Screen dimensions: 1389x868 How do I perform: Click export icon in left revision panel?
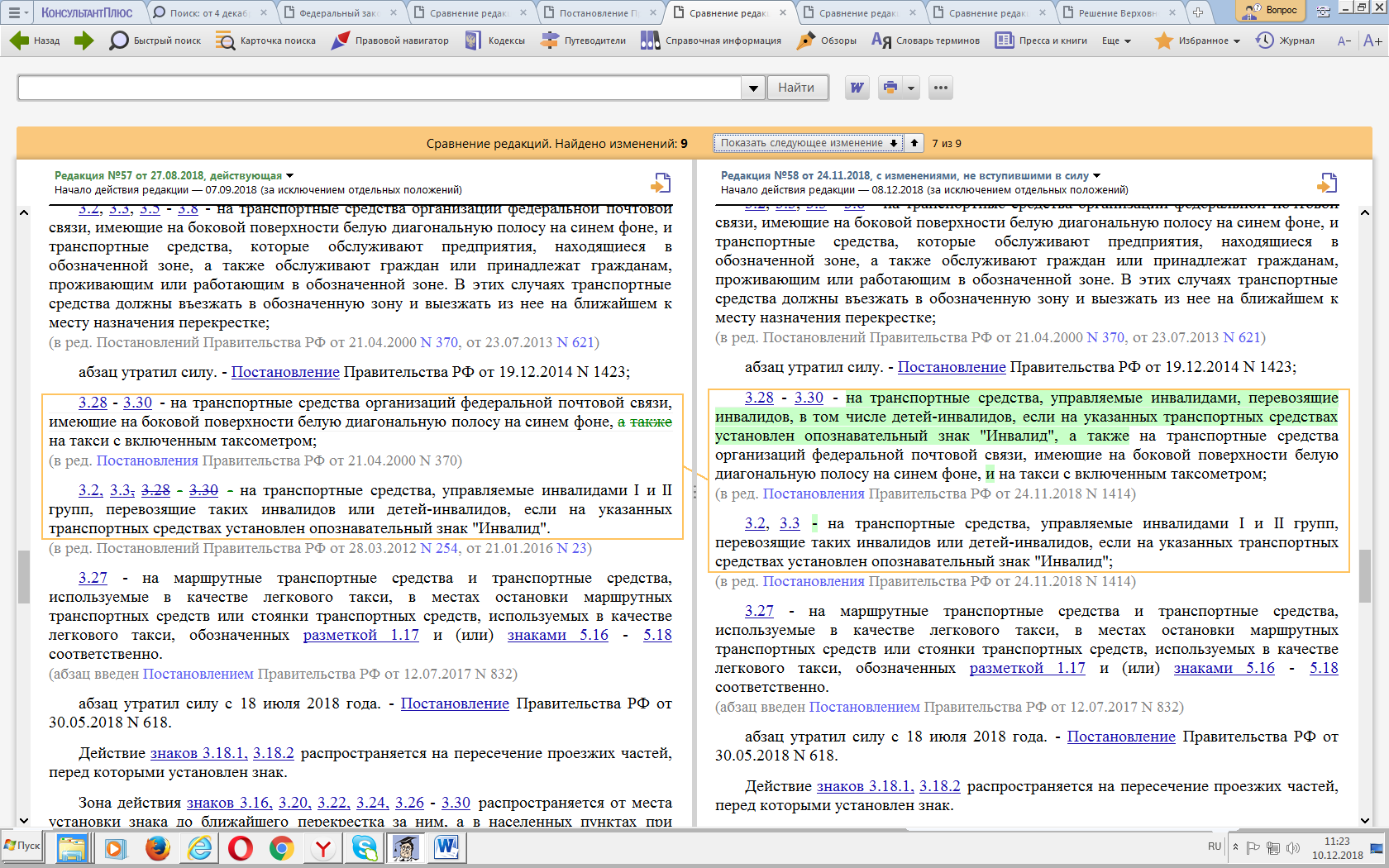click(x=661, y=183)
